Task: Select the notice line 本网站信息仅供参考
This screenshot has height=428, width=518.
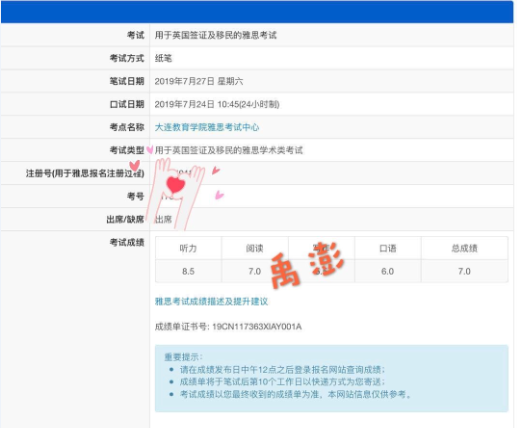Action: [295, 395]
